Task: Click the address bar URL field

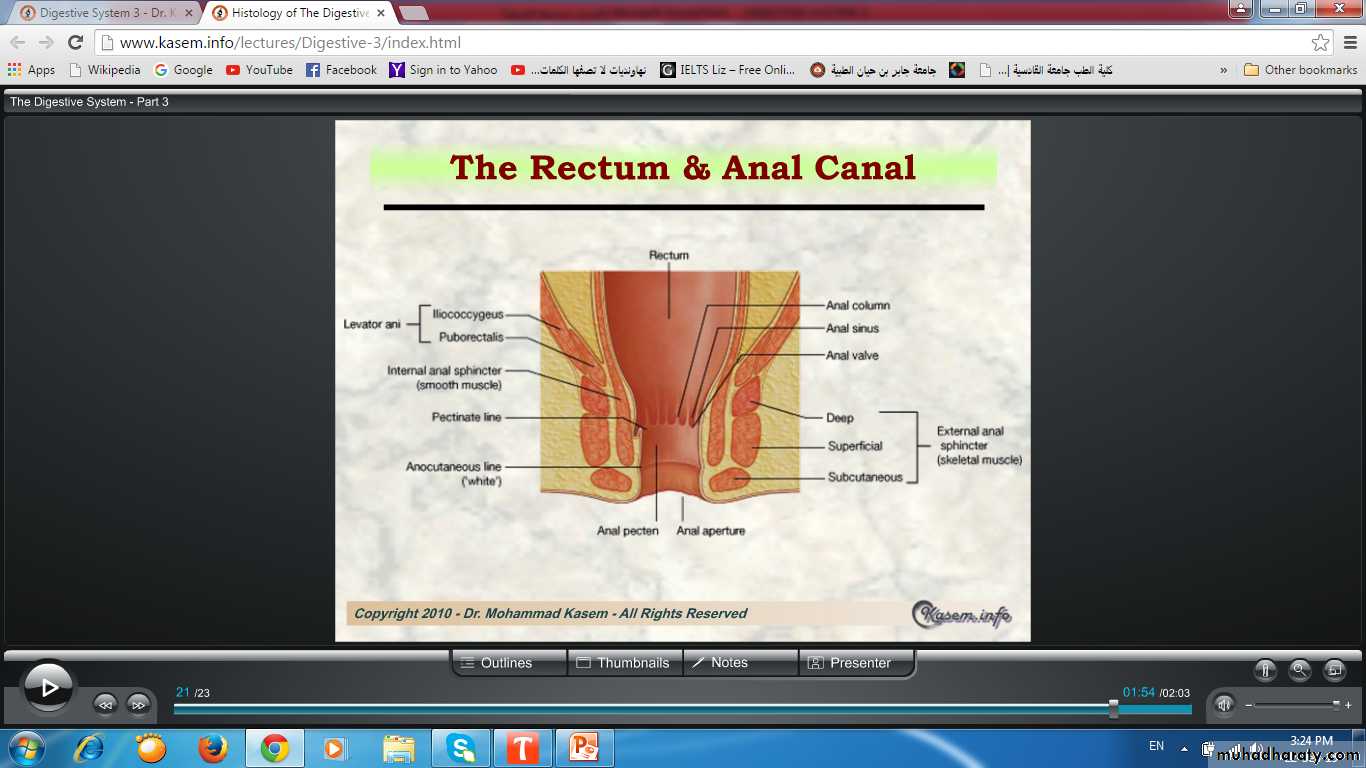Action: coord(700,43)
